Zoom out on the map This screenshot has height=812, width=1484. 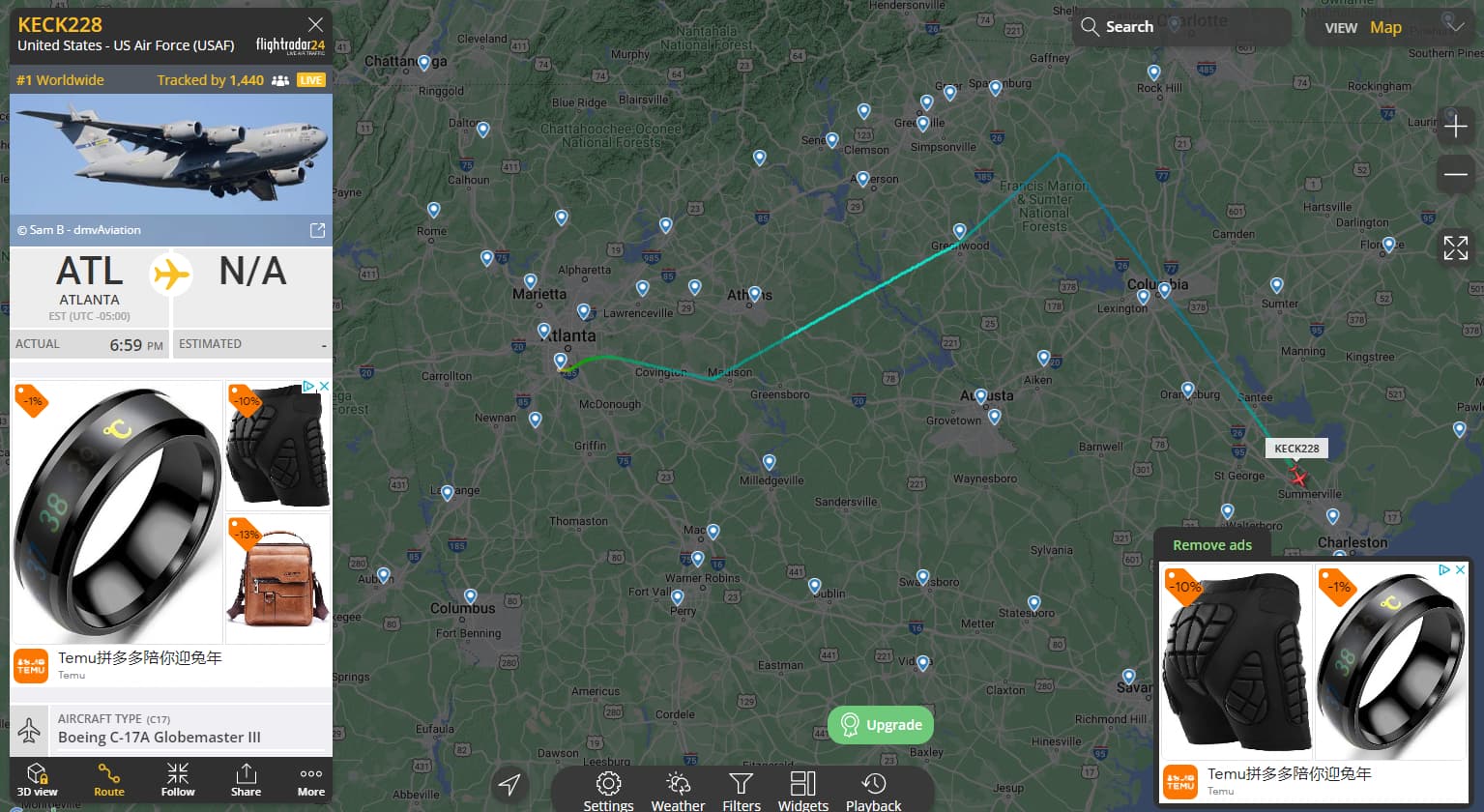pyautogui.click(x=1455, y=175)
